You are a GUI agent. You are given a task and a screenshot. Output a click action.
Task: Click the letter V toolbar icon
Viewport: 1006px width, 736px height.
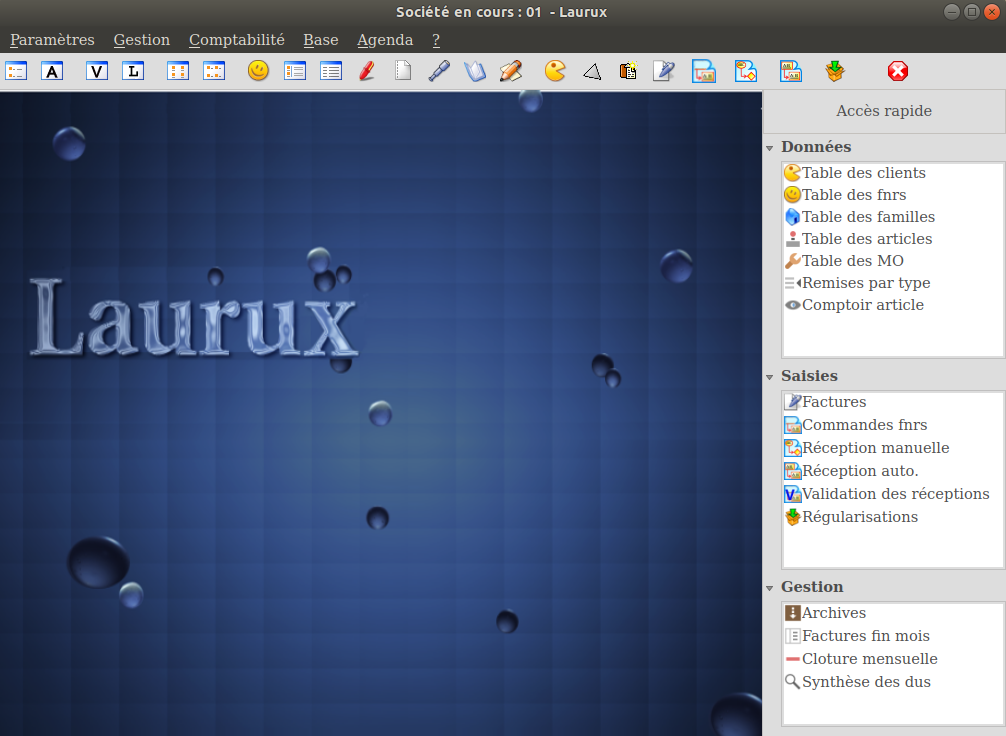pyautogui.click(x=97, y=71)
